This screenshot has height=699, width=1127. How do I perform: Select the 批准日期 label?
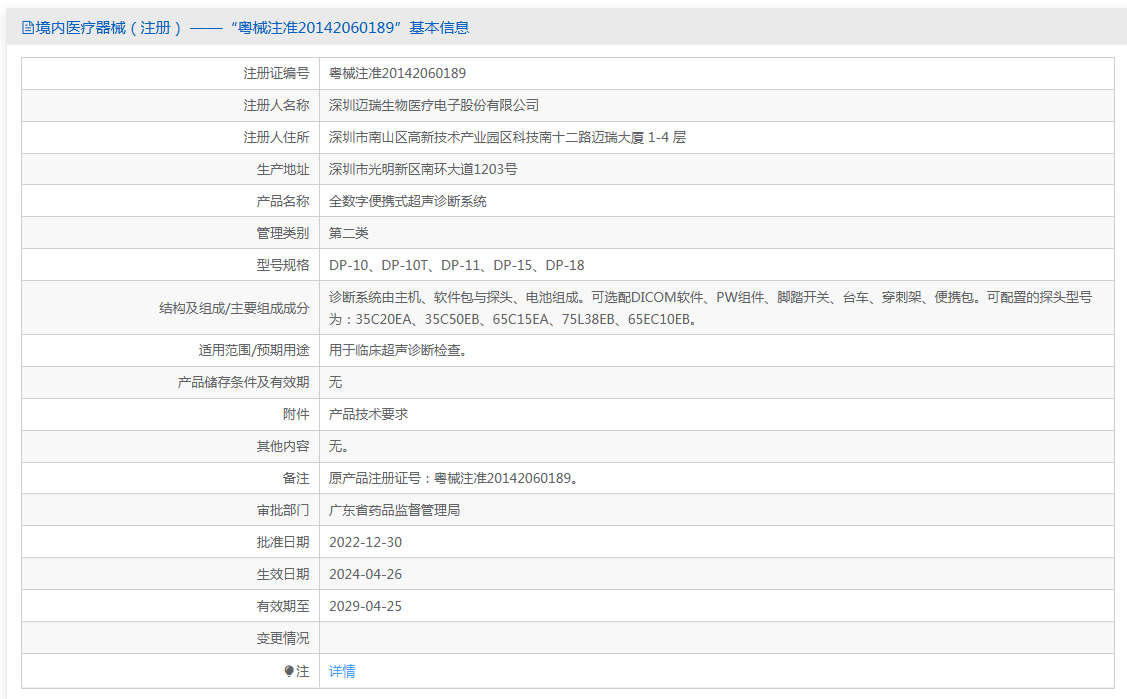pos(282,542)
